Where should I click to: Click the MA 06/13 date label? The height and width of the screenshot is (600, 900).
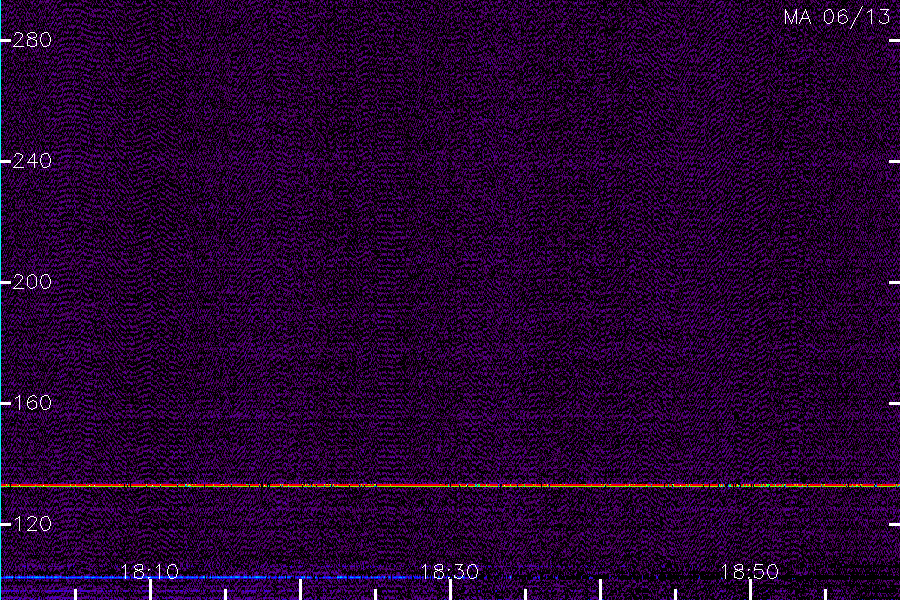point(837,17)
